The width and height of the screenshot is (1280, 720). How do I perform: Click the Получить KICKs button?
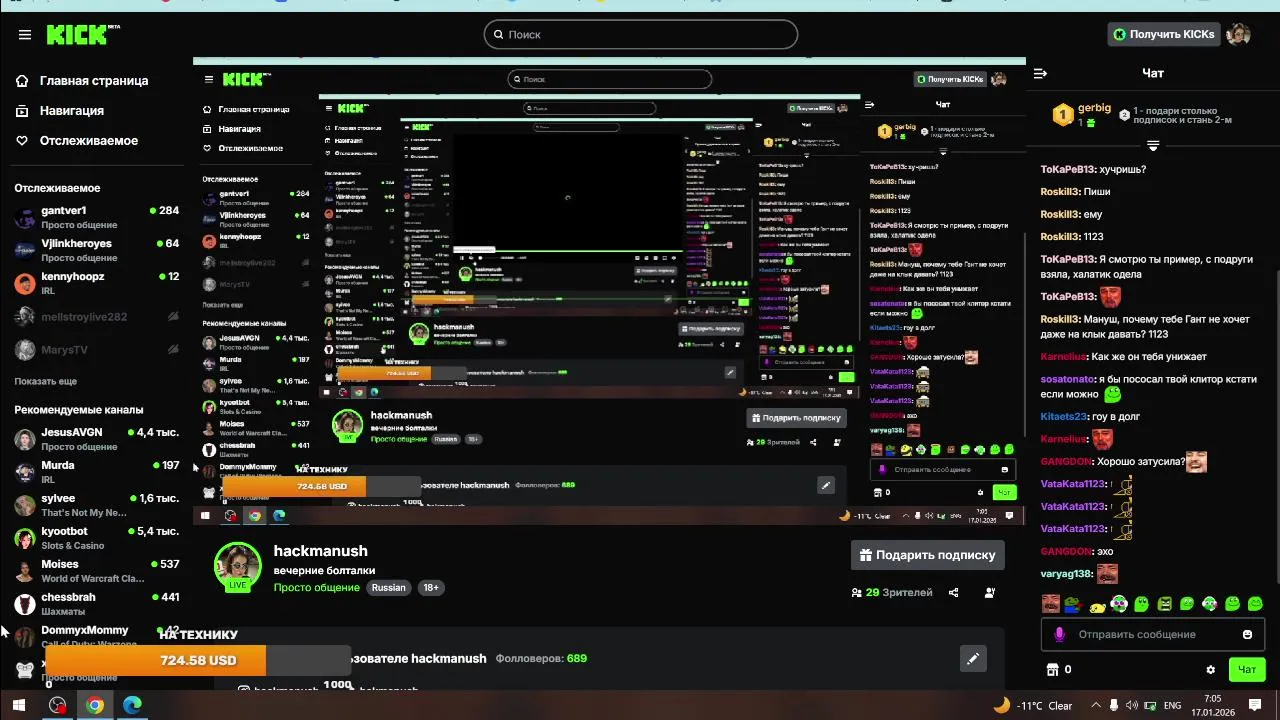1165,34
